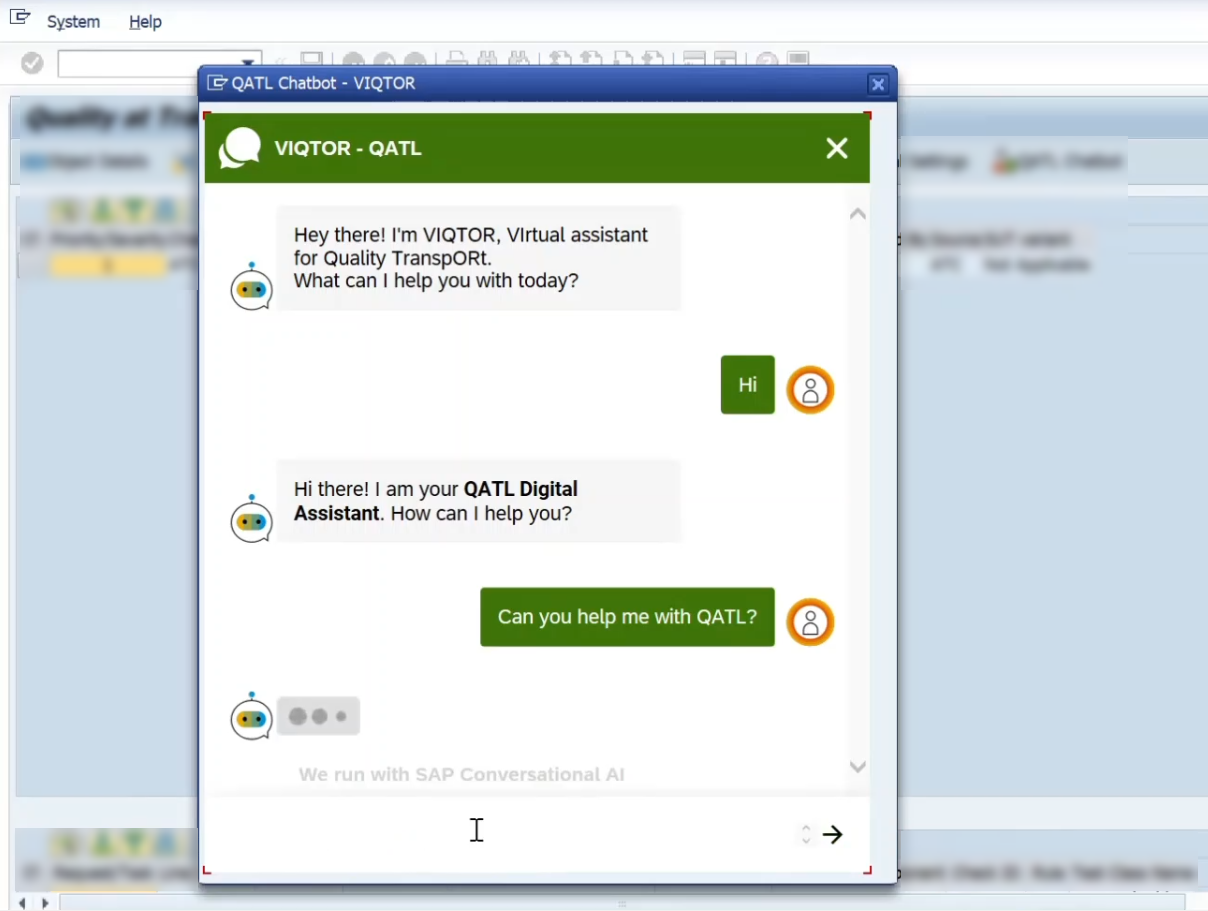Viewport: 1208px width, 911px height.
Task: Expand the input stepper up chevron
Action: 806,829
